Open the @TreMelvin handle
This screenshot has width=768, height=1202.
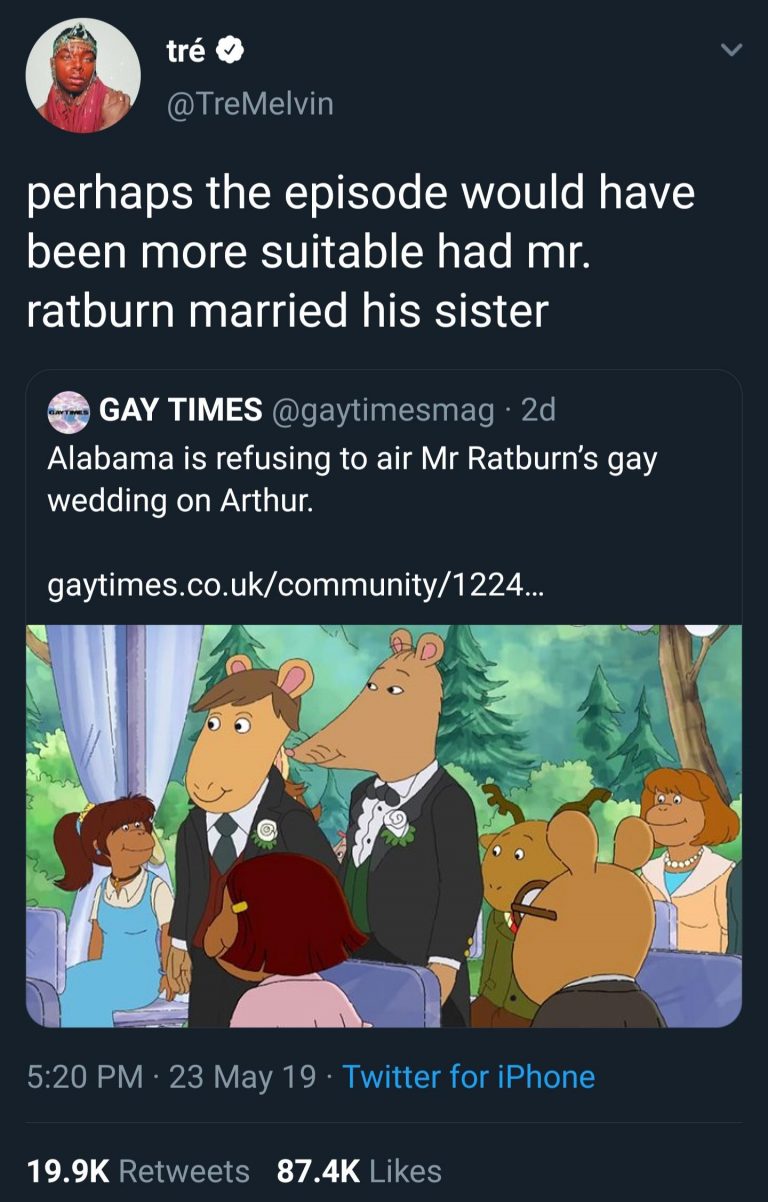click(x=250, y=103)
